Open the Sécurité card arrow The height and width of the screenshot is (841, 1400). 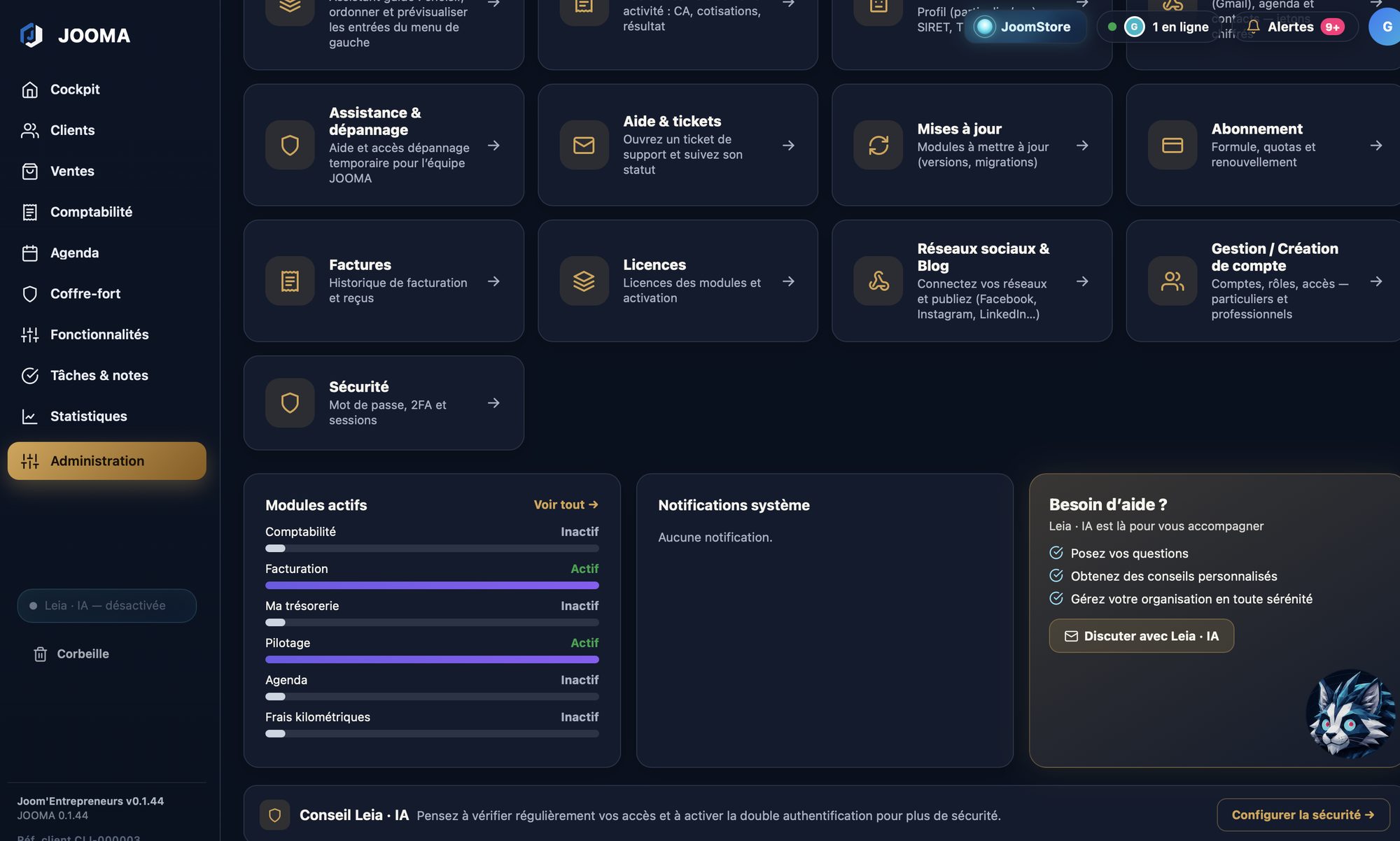click(x=493, y=403)
